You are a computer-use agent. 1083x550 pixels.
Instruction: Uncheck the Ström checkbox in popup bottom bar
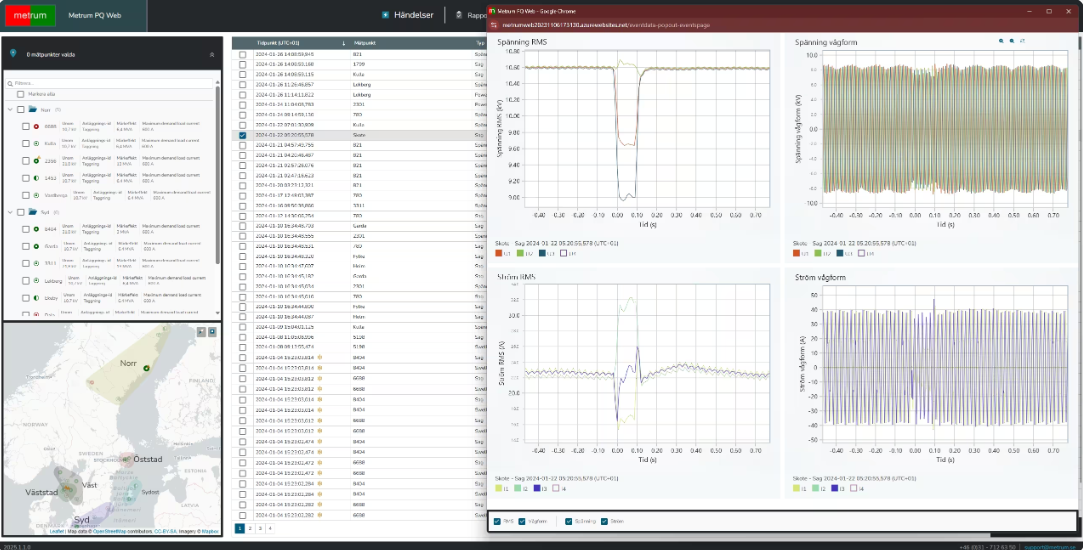coord(604,522)
